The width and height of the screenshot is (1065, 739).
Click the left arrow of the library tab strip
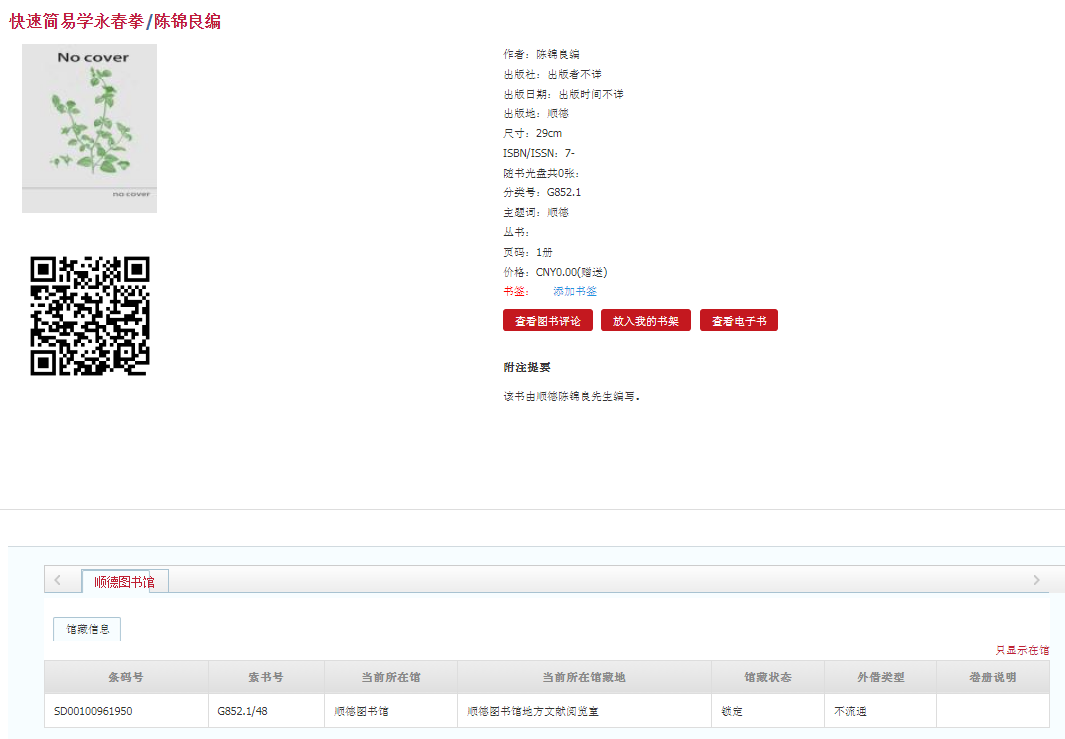click(58, 580)
